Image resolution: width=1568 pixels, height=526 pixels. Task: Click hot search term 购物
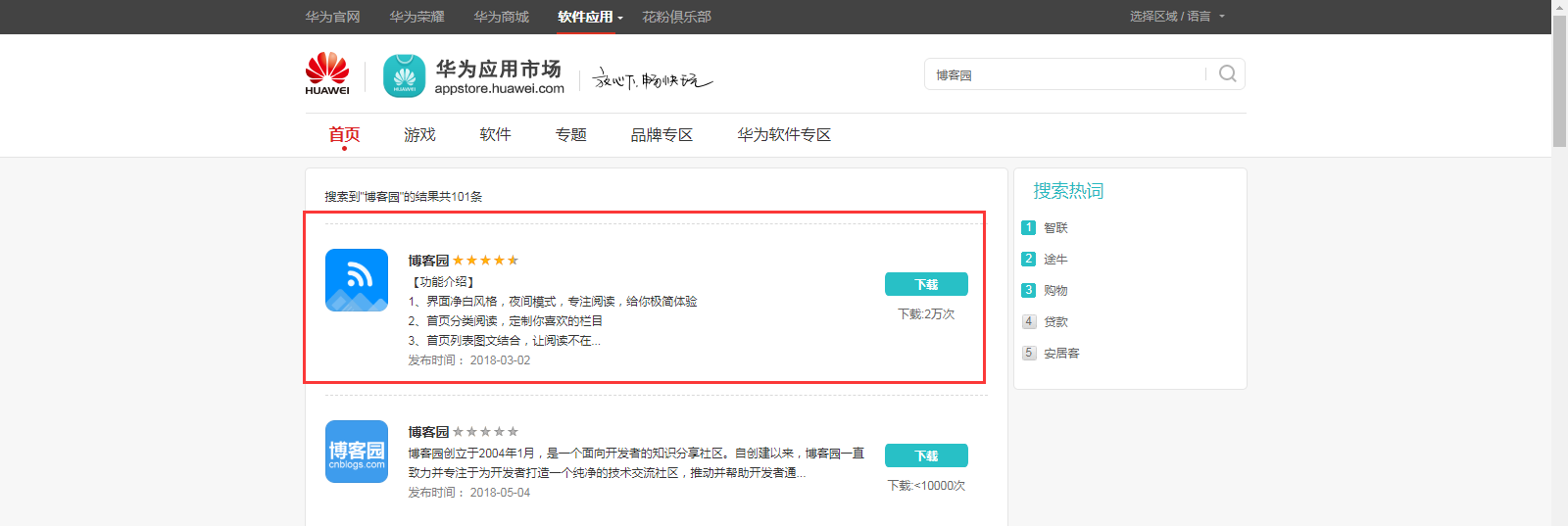(x=1055, y=291)
